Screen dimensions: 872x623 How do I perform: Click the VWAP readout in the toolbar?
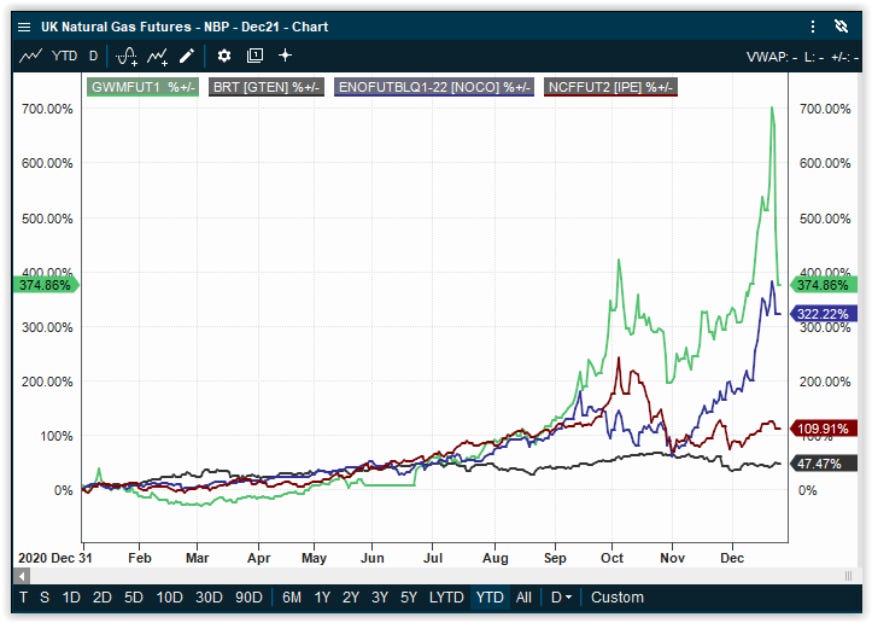tap(772, 57)
